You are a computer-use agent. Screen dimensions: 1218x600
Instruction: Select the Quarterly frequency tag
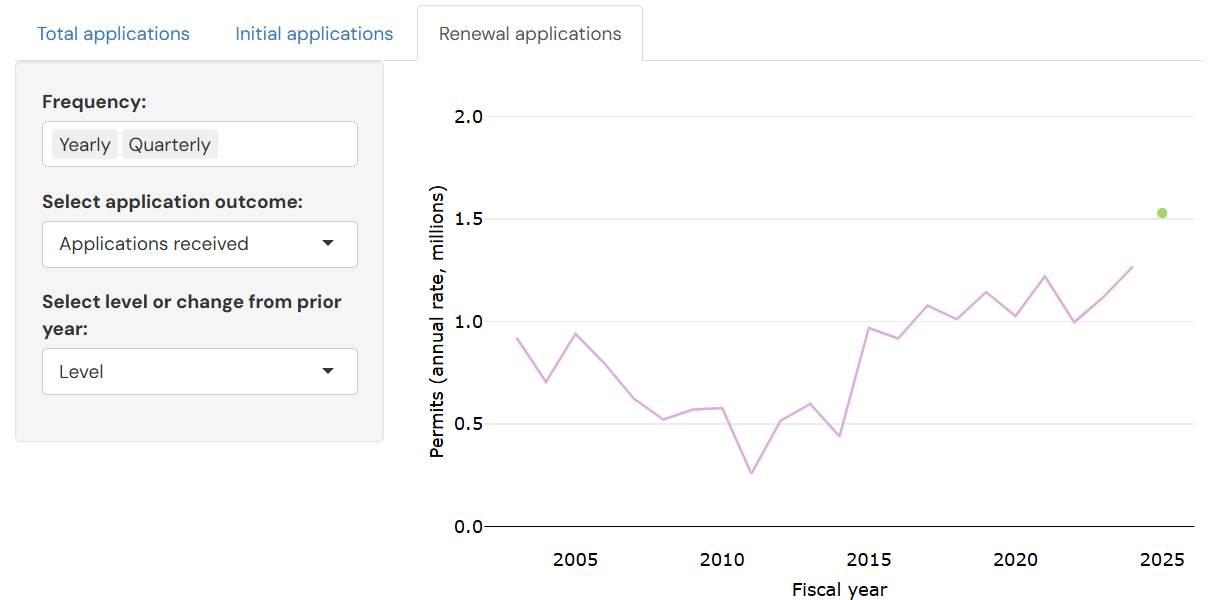click(x=169, y=145)
